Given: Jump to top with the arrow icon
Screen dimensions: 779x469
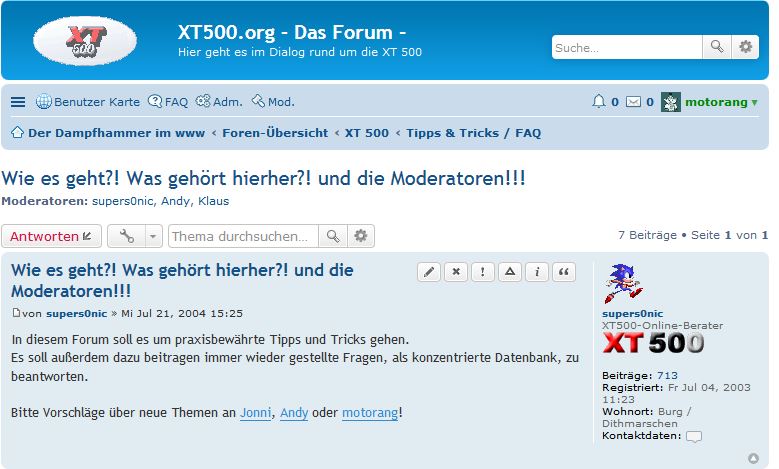Looking at the screenshot, I should point(753,458).
